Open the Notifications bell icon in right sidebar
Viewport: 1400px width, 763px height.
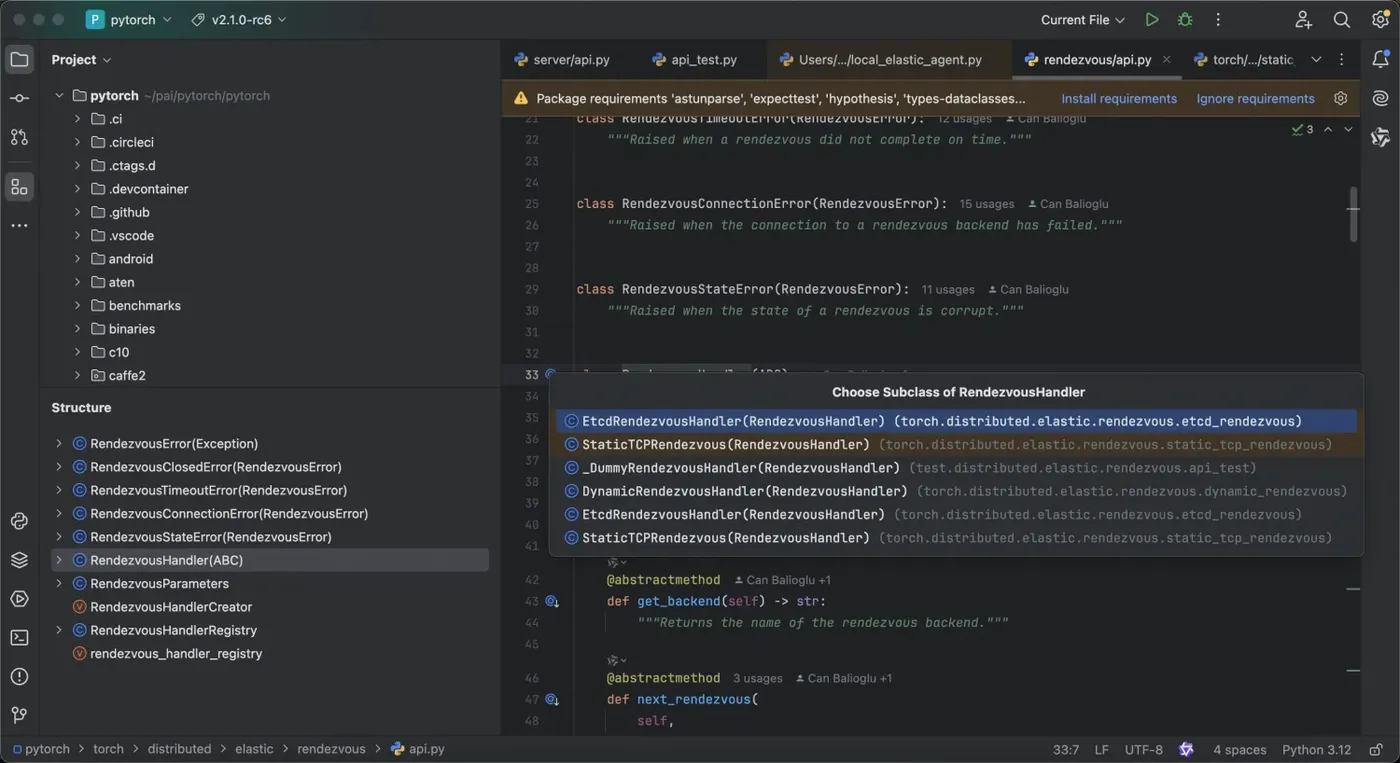(x=1381, y=59)
